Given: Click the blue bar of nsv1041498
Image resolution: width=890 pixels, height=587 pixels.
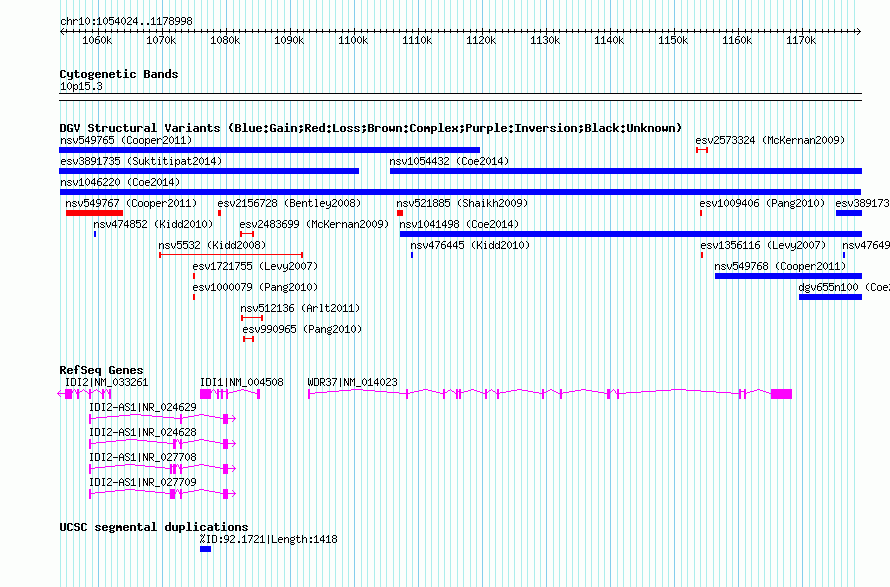Looking at the screenshot, I should click(x=631, y=234).
